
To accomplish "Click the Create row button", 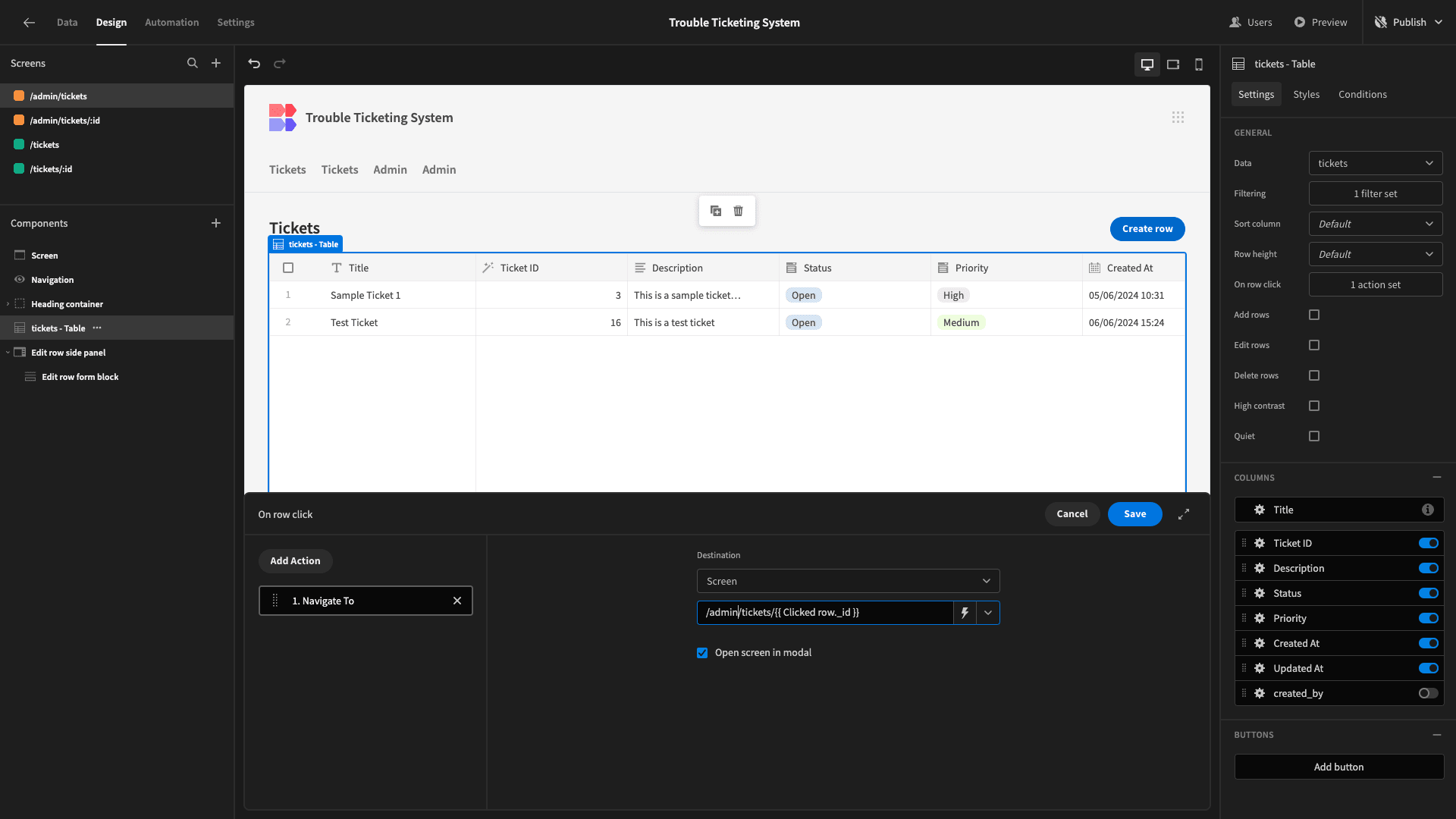I will tap(1147, 229).
